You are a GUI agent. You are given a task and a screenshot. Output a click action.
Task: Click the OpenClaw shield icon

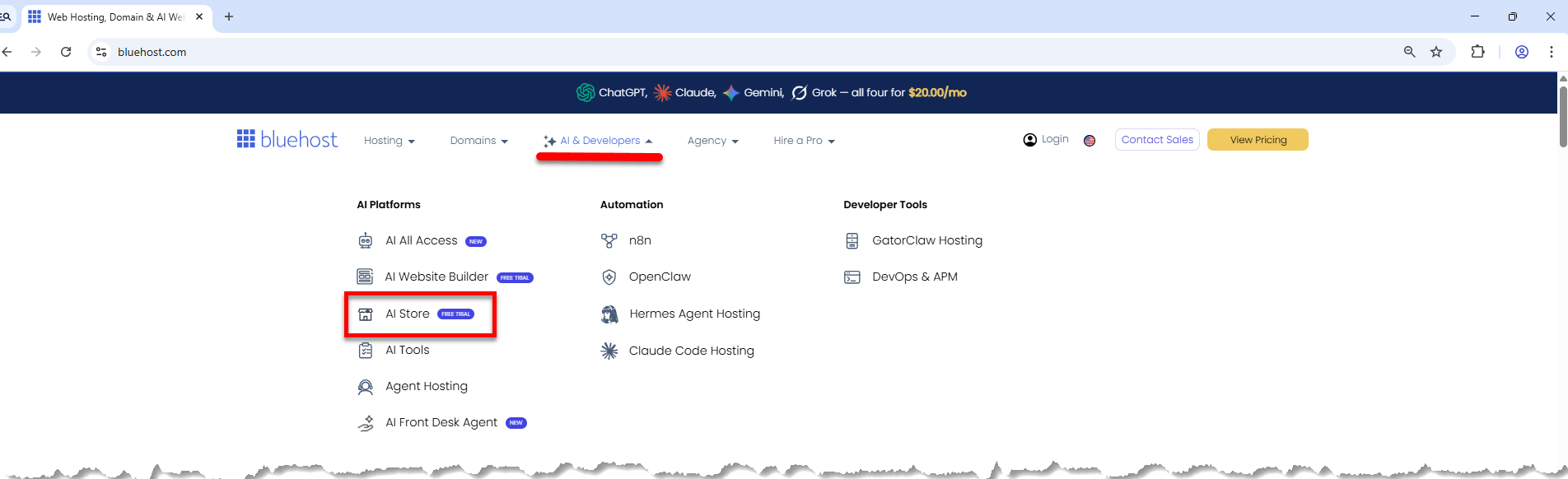point(609,277)
